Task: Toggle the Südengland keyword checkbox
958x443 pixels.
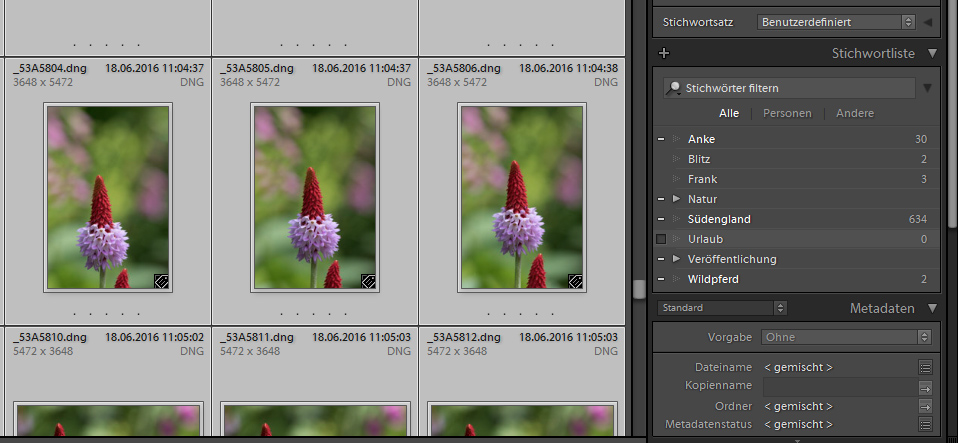Action: (x=661, y=219)
